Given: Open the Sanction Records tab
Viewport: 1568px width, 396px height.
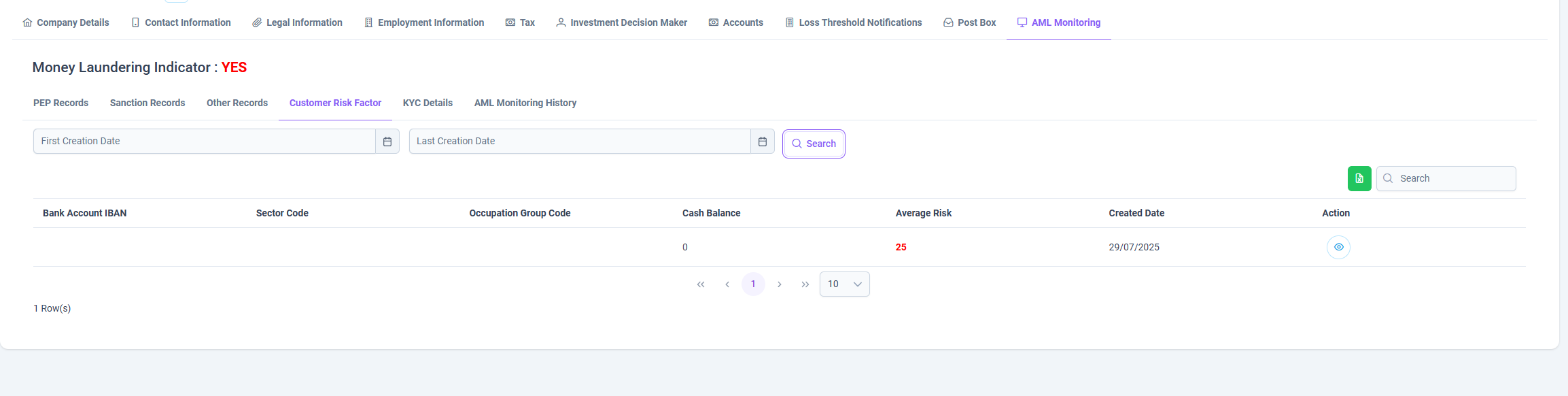Looking at the screenshot, I should click(x=147, y=103).
